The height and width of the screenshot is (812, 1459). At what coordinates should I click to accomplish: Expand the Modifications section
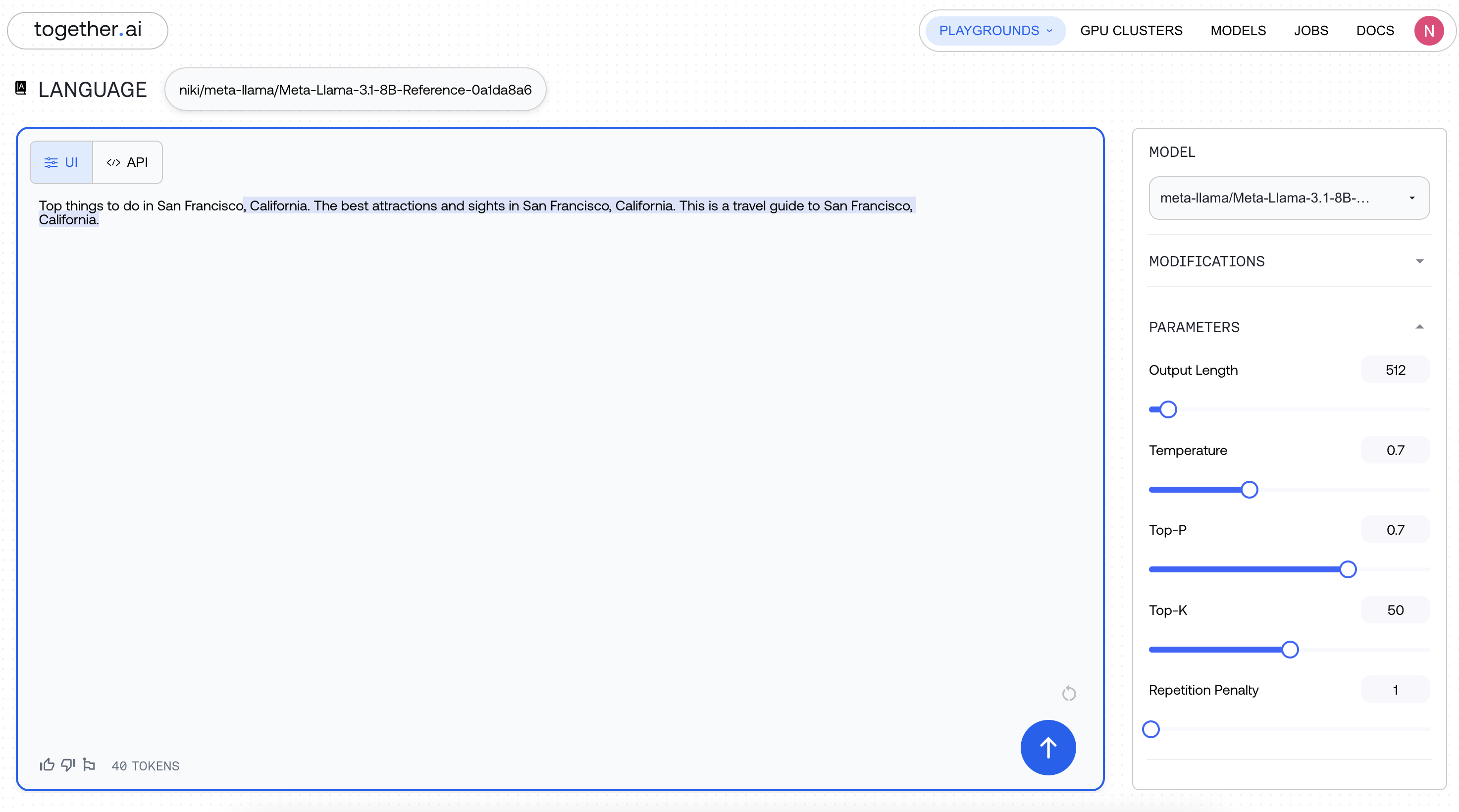point(1289,261)
